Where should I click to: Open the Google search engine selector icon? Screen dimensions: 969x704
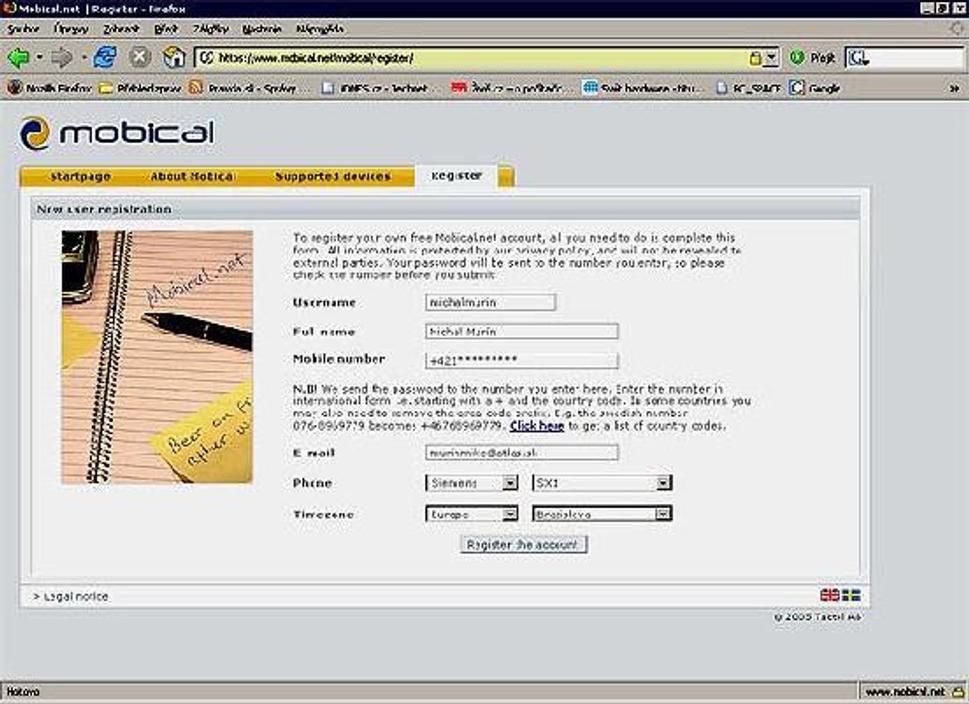tap(858, 58)
